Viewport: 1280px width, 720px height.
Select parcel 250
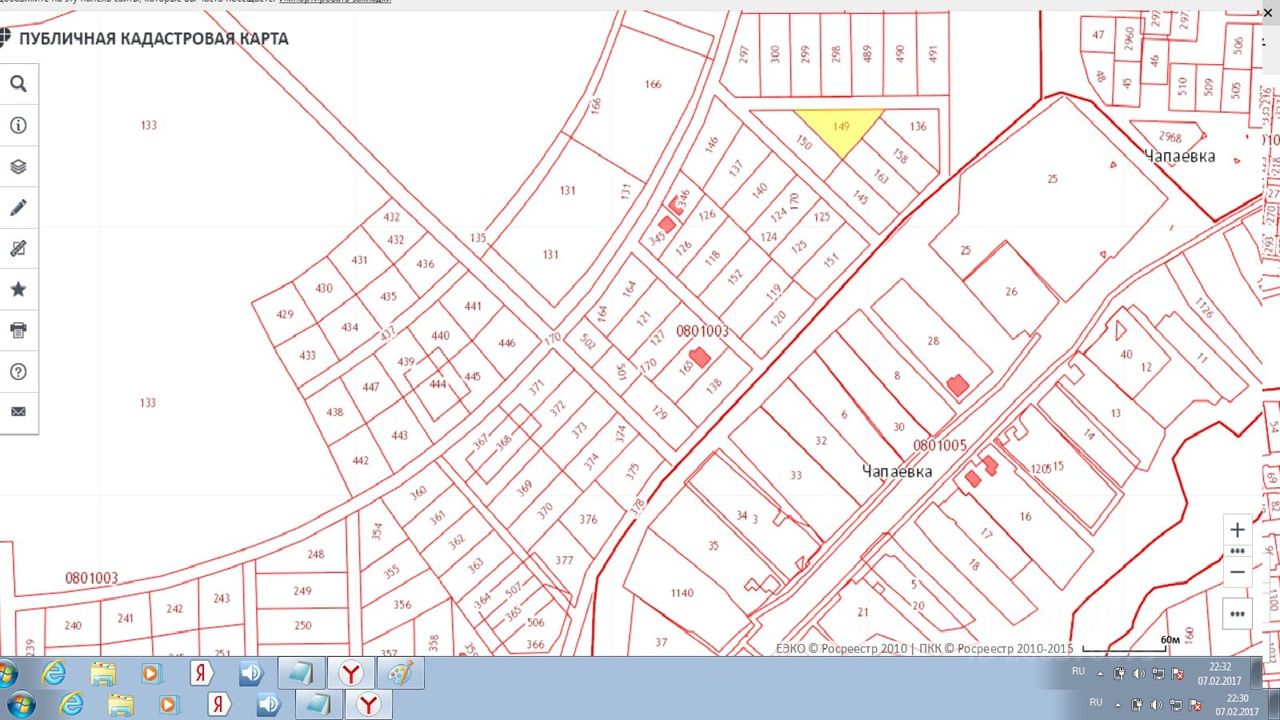303,625
